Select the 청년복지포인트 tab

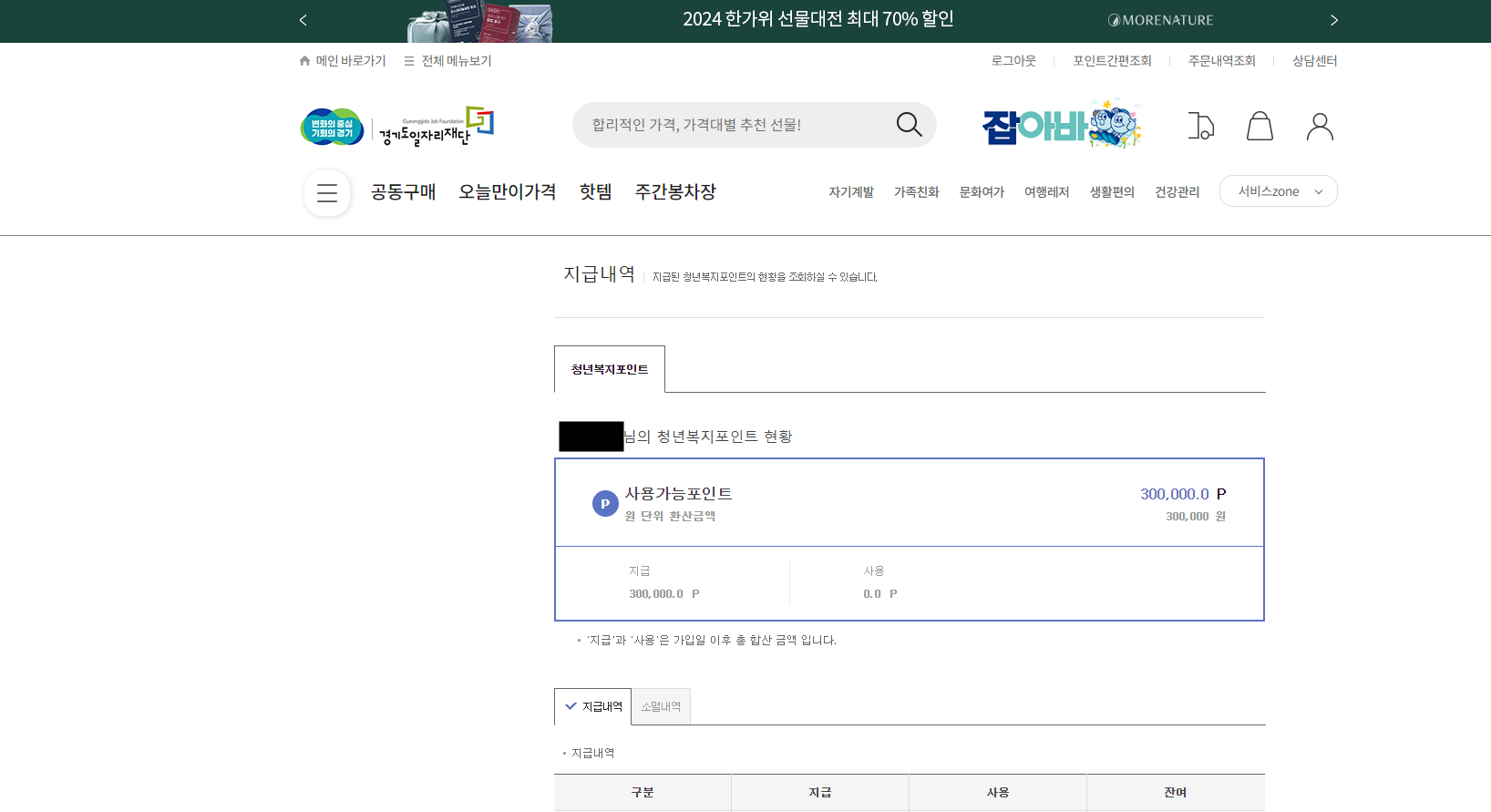[x=610, y=369]
